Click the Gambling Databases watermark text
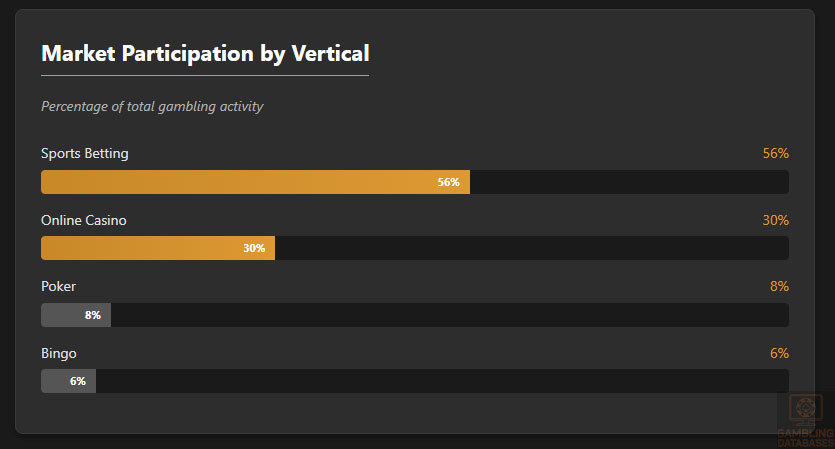Screen dimensions: 835x449 tap(805, 436)
